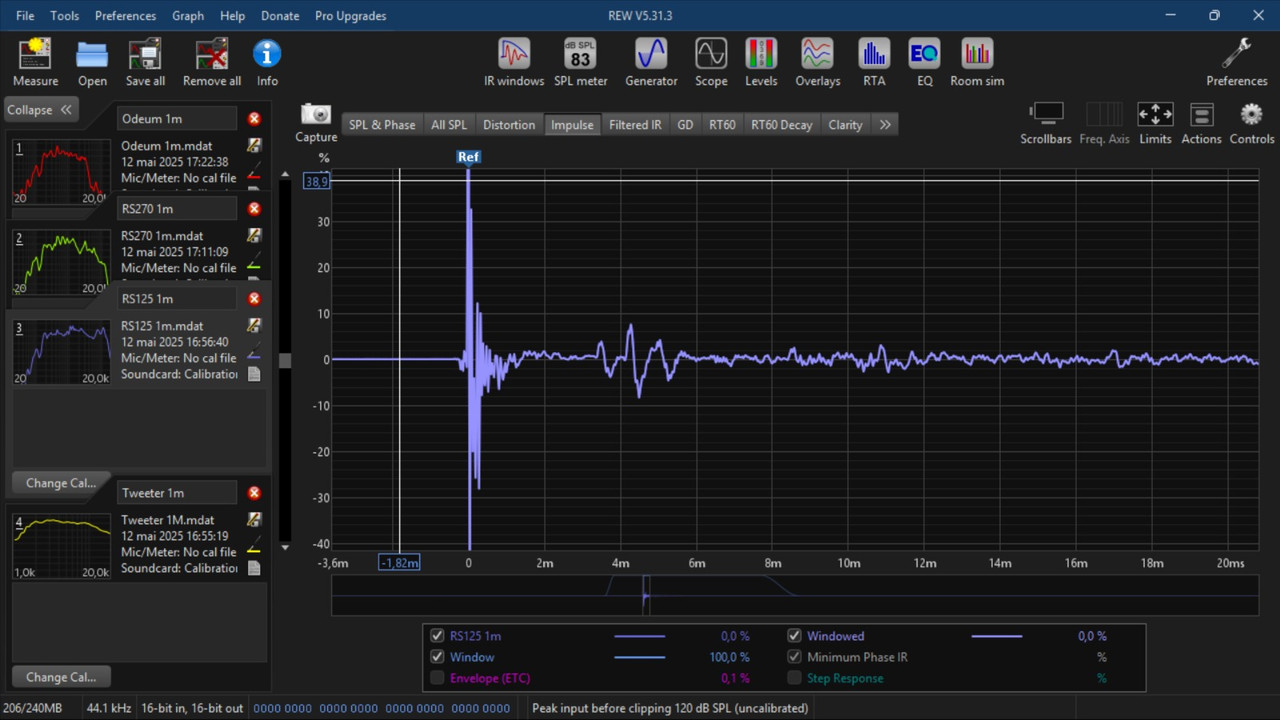Select the Tweeter 1m measurement thumbnail
Screen dimensions: 1280x720
click(61, 546)
